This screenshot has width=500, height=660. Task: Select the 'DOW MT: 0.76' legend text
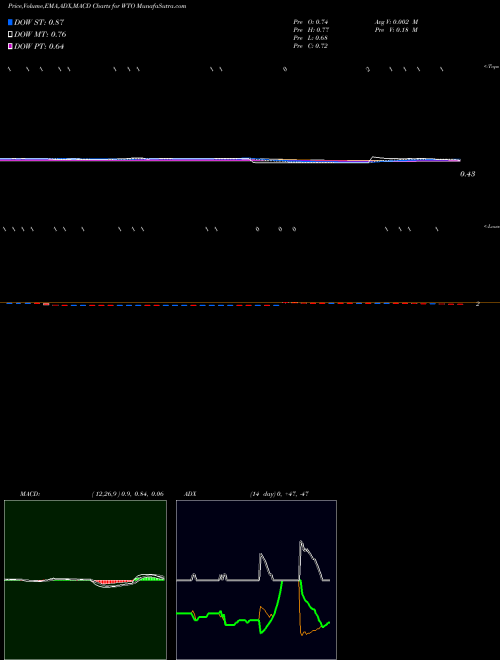40,35
